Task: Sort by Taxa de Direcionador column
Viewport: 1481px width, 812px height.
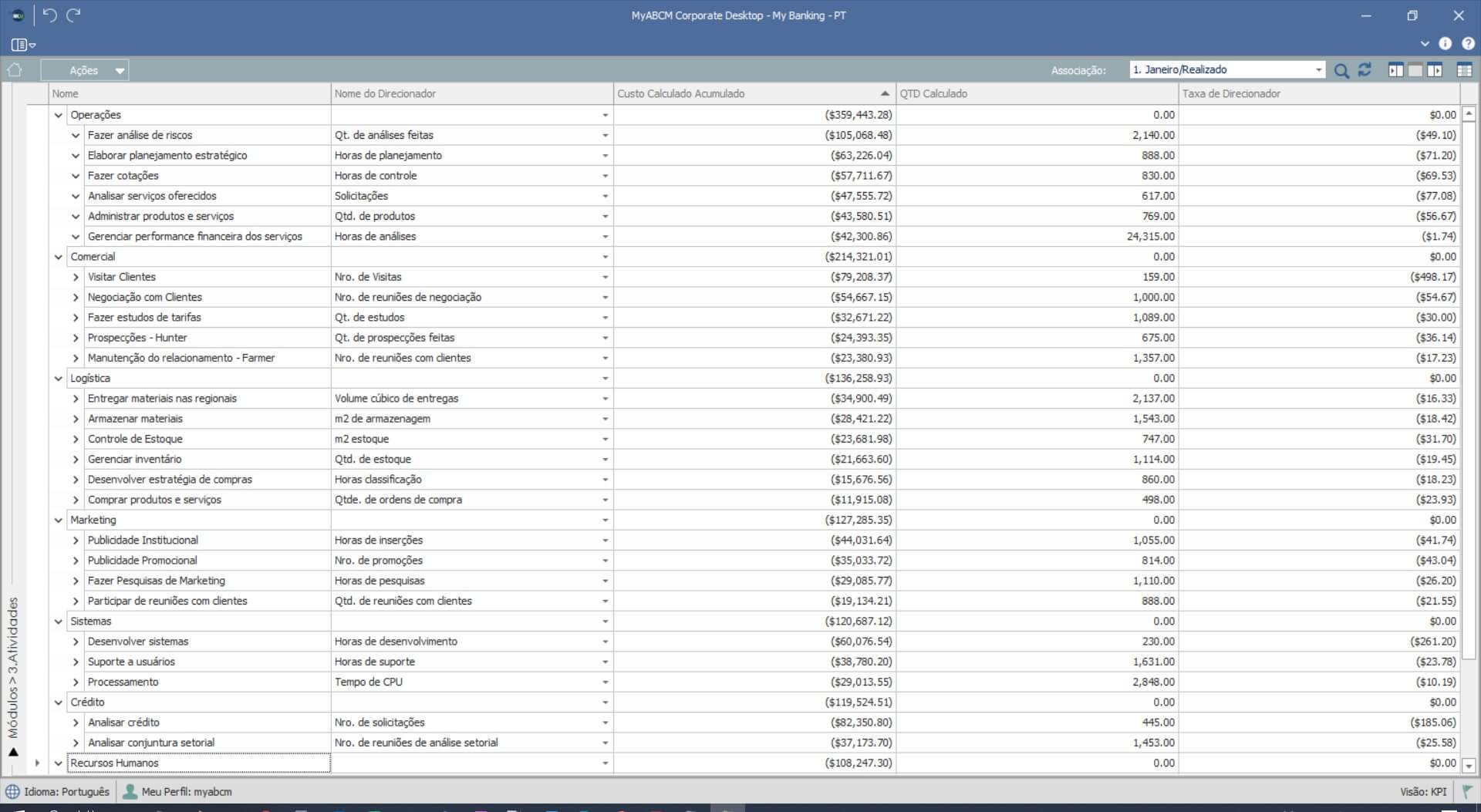Action: coord(1319,93)
